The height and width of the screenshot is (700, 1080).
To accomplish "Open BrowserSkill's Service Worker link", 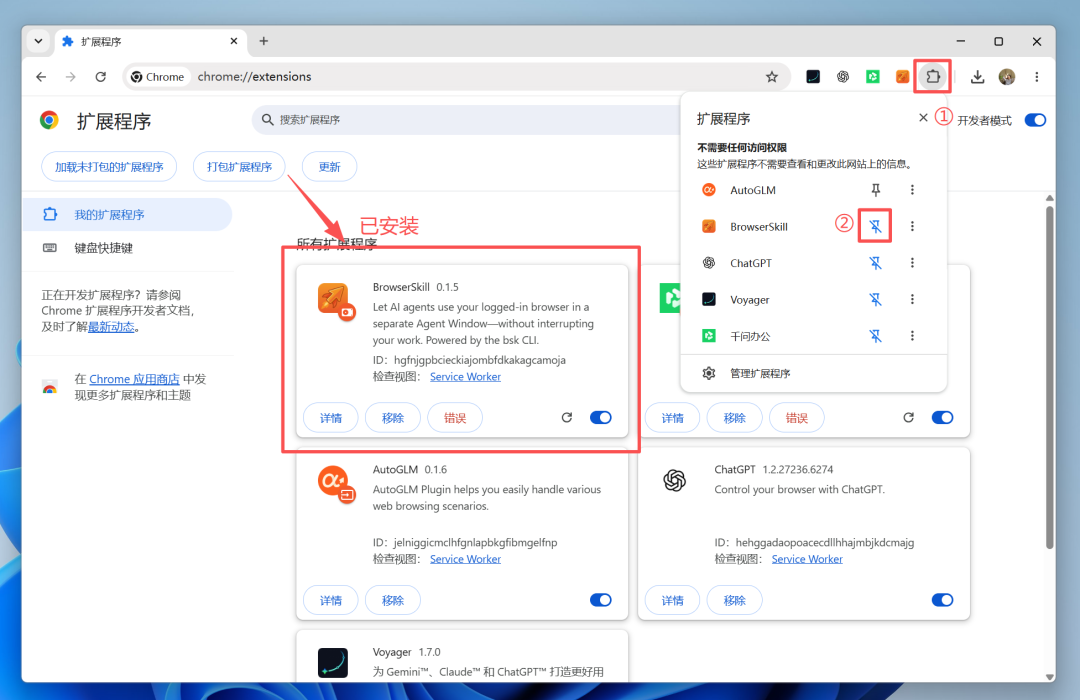I will 465,377.
